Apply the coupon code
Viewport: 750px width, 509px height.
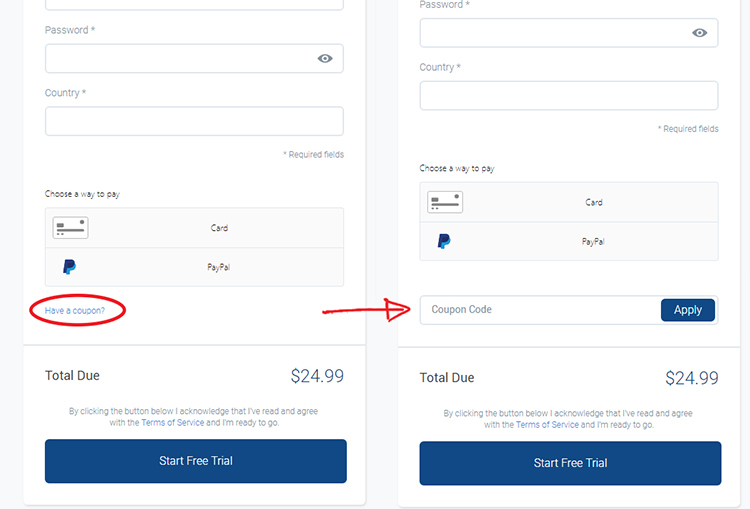688,310
